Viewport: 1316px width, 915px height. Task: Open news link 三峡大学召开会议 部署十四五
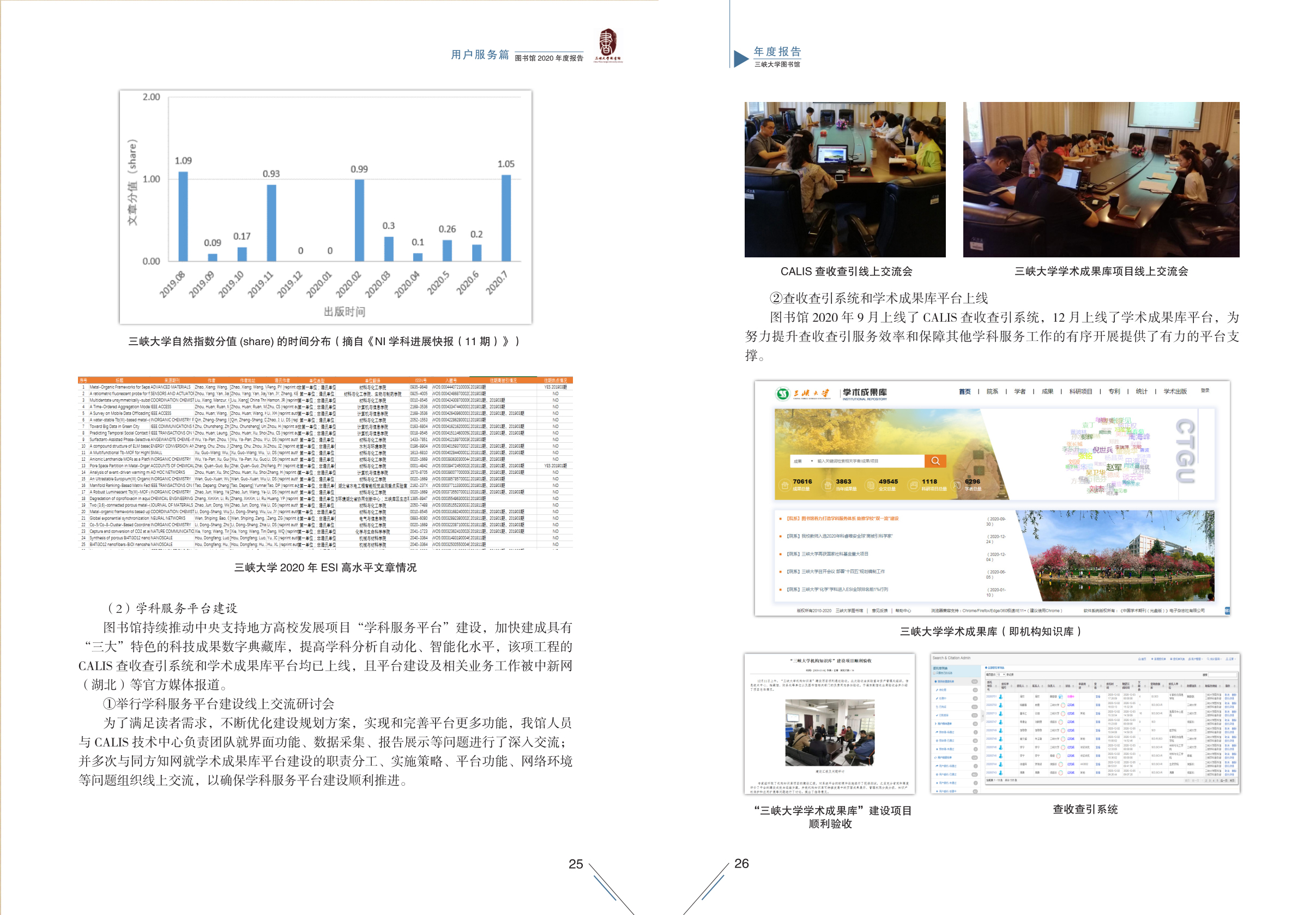point(835,571)
